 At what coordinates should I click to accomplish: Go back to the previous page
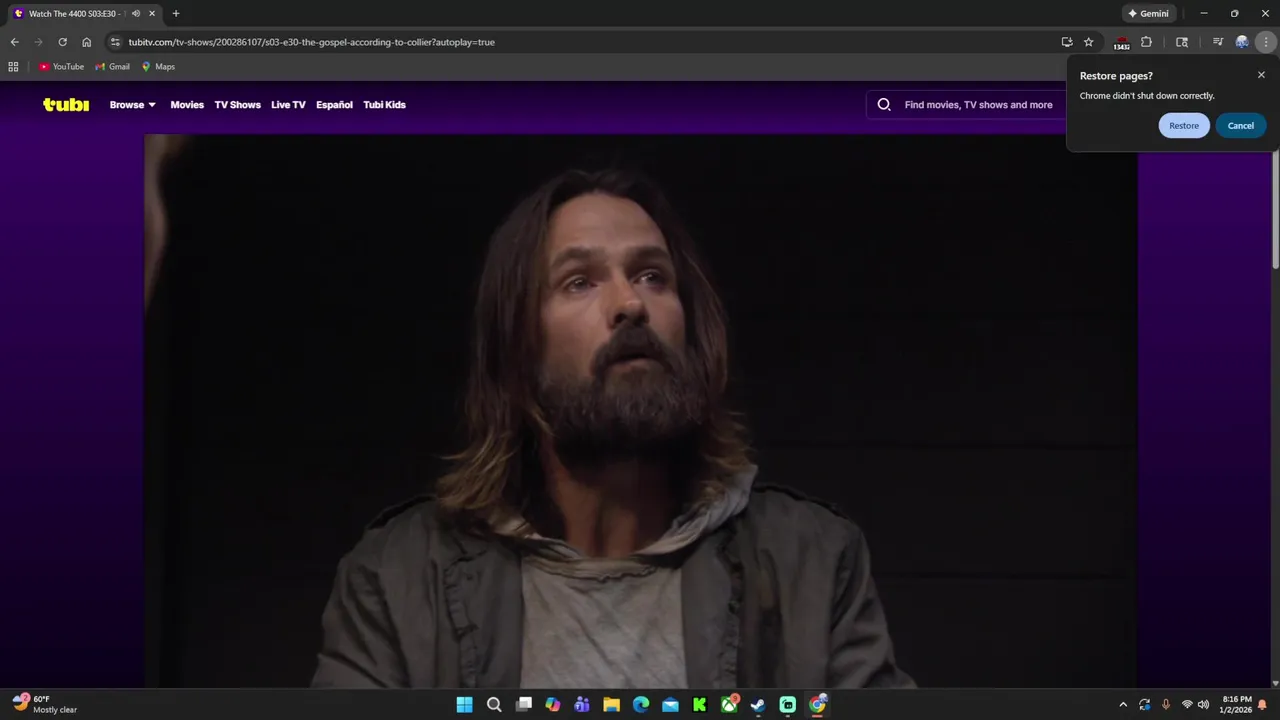(14, 42)
